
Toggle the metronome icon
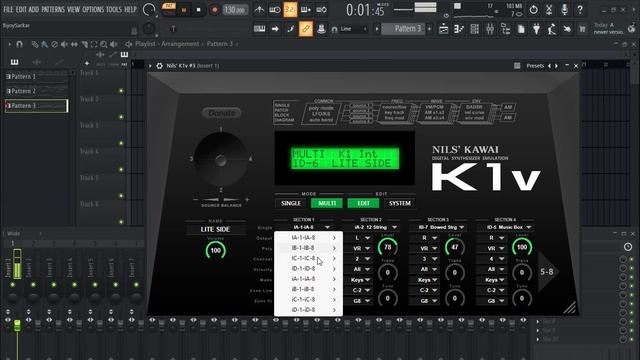[259, 10]
